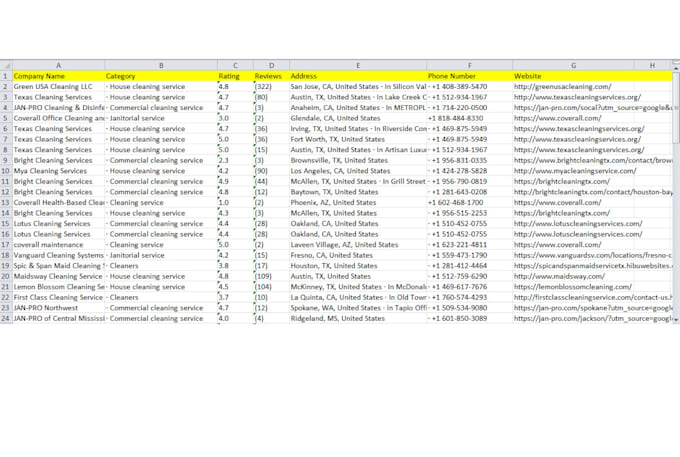Select the Coverall Health-Based Cleaning cell
680x457 pixels.
pyautogui.click(x=59, y=202)
